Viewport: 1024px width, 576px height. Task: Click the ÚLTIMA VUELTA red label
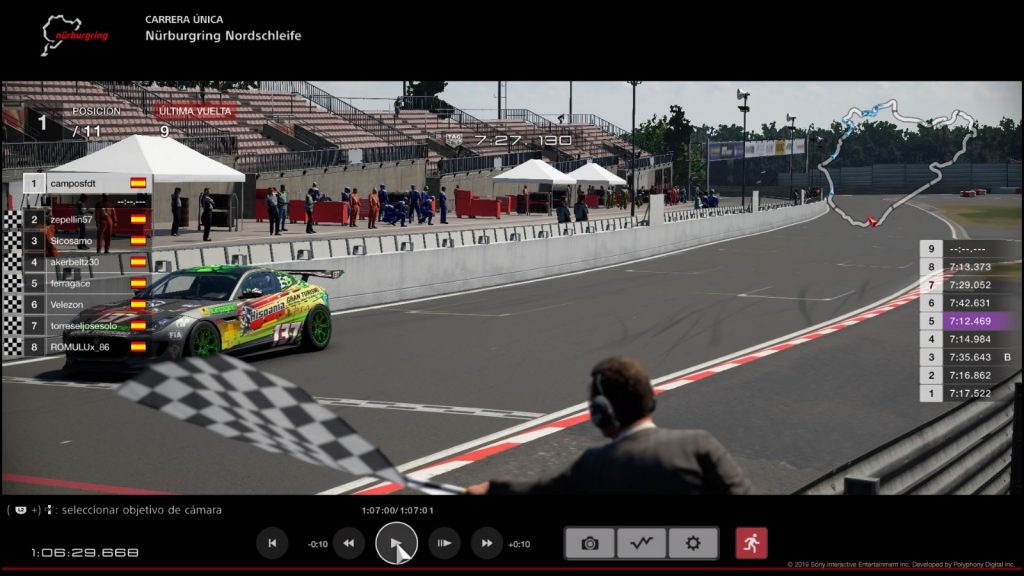(195, 112)
